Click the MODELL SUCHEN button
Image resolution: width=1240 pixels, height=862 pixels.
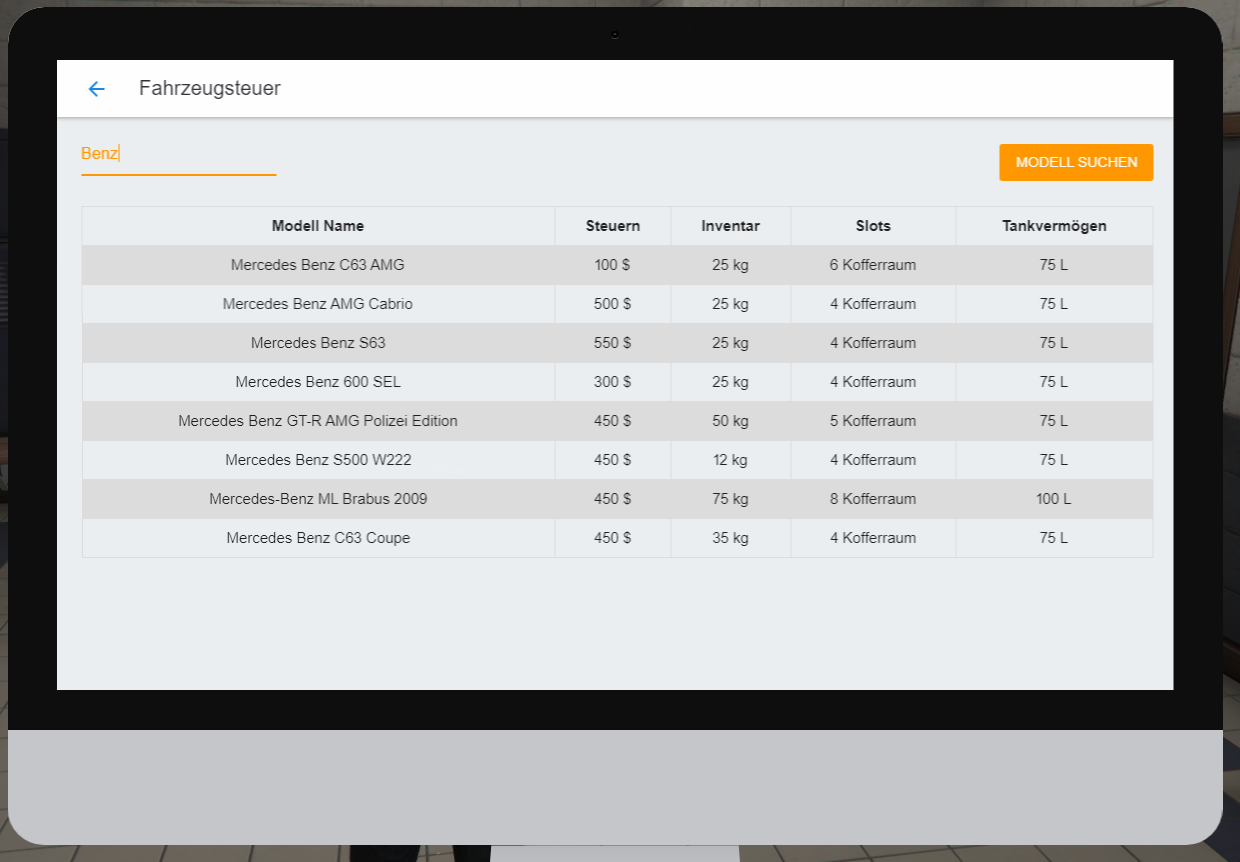click(1076, 162)
